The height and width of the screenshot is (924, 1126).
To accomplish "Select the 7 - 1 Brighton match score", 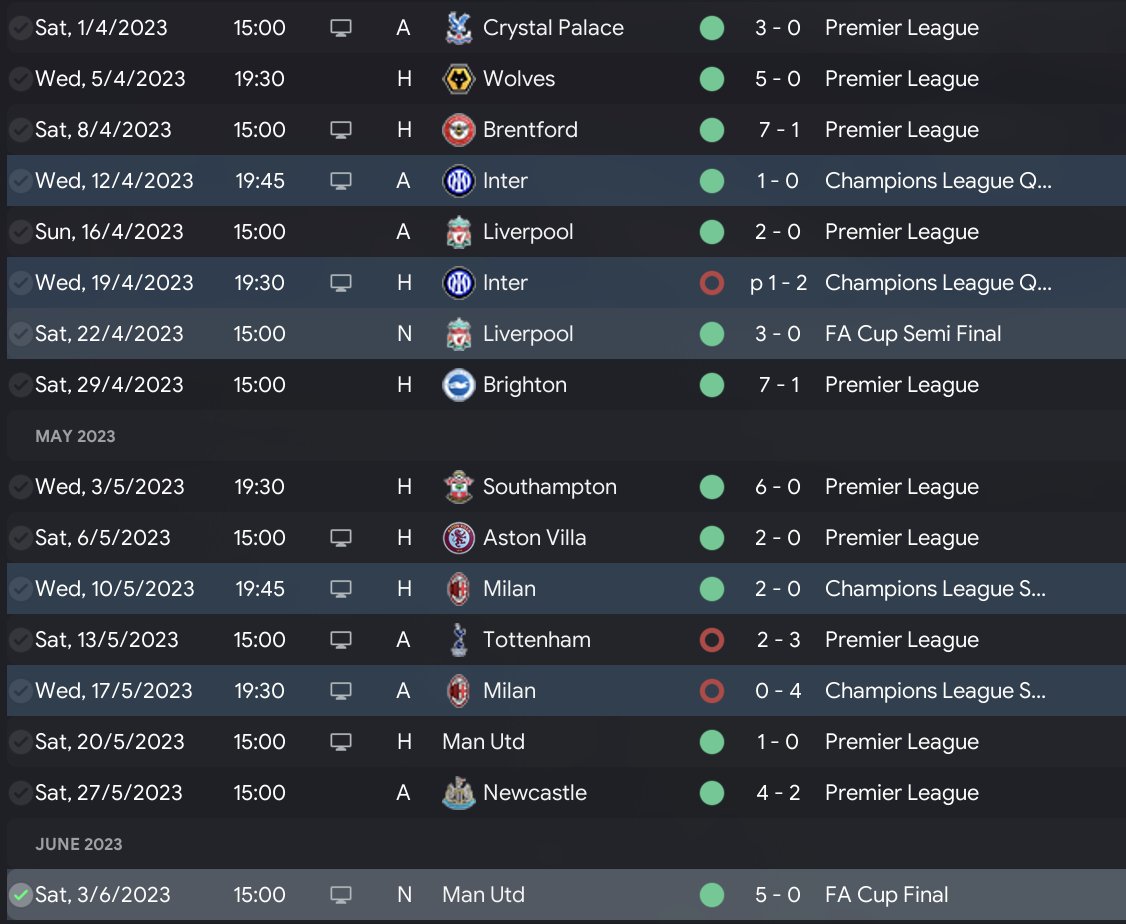I will pyautogui.click(x=778, y=385).
